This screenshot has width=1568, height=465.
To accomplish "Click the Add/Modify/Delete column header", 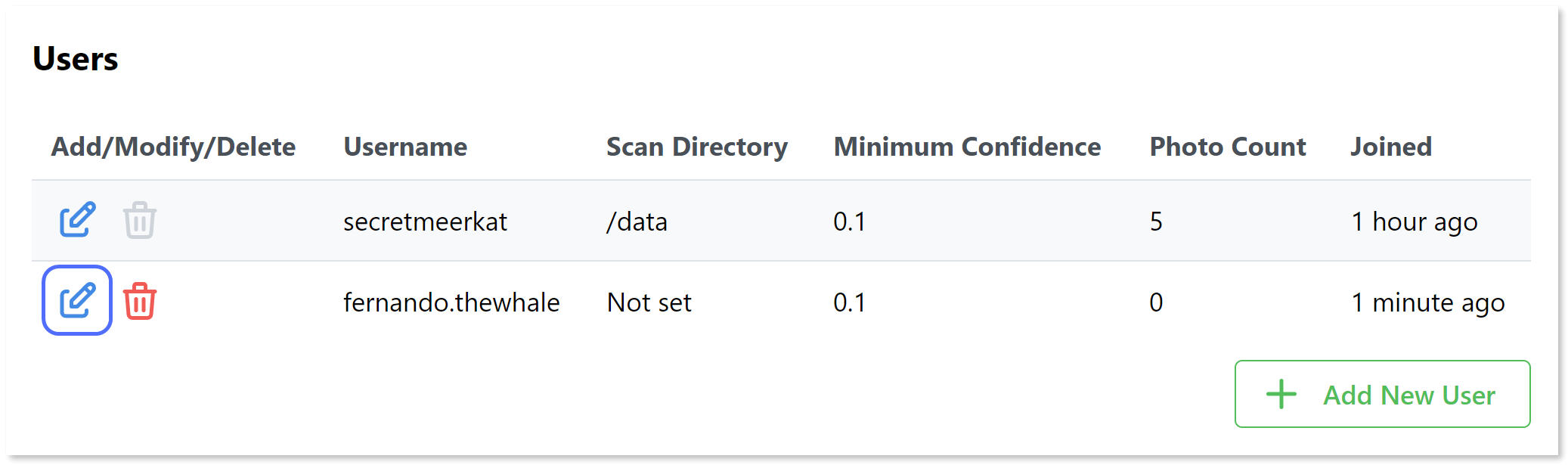I will [175, 147].
